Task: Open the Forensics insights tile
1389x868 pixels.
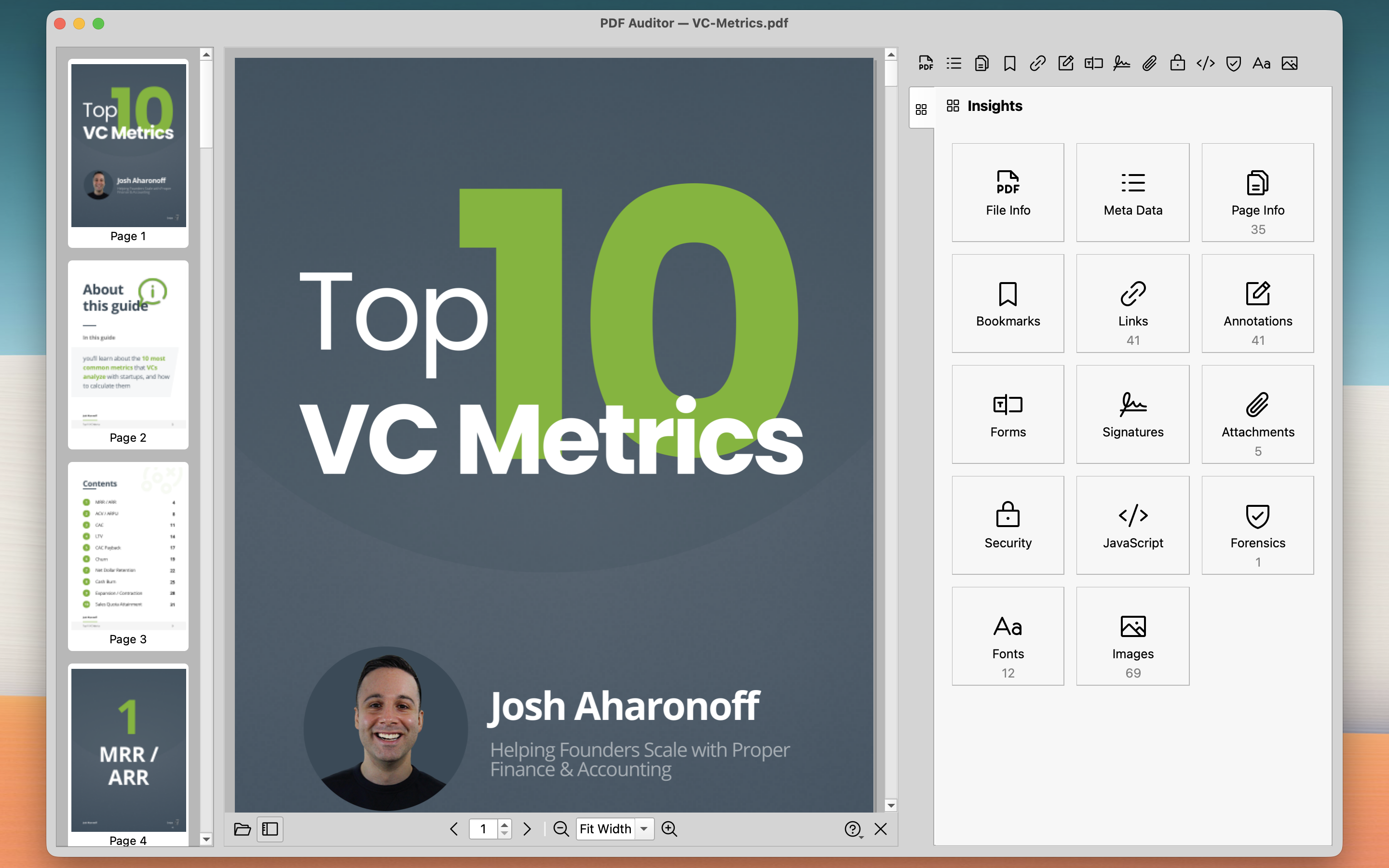Action: [1257, 525]
